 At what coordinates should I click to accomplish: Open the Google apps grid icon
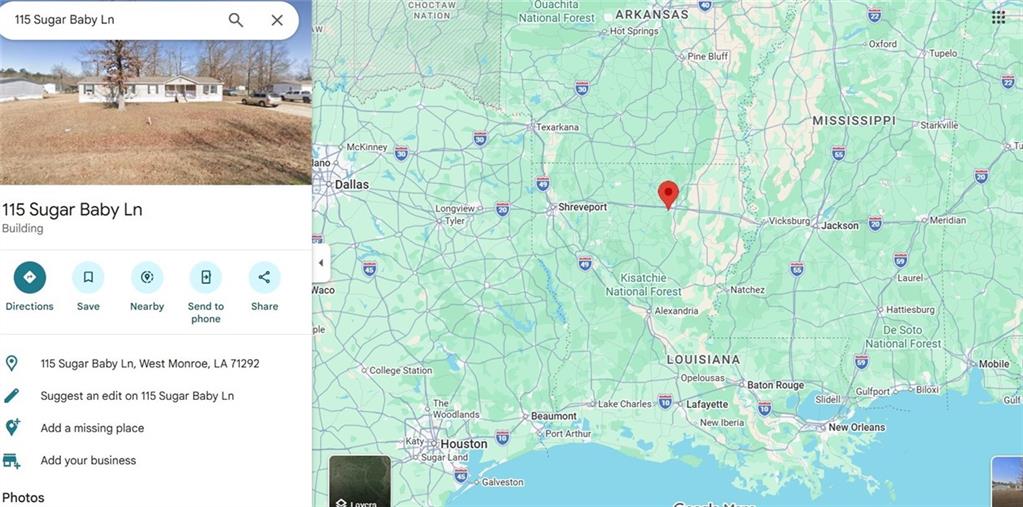point(998,18)
